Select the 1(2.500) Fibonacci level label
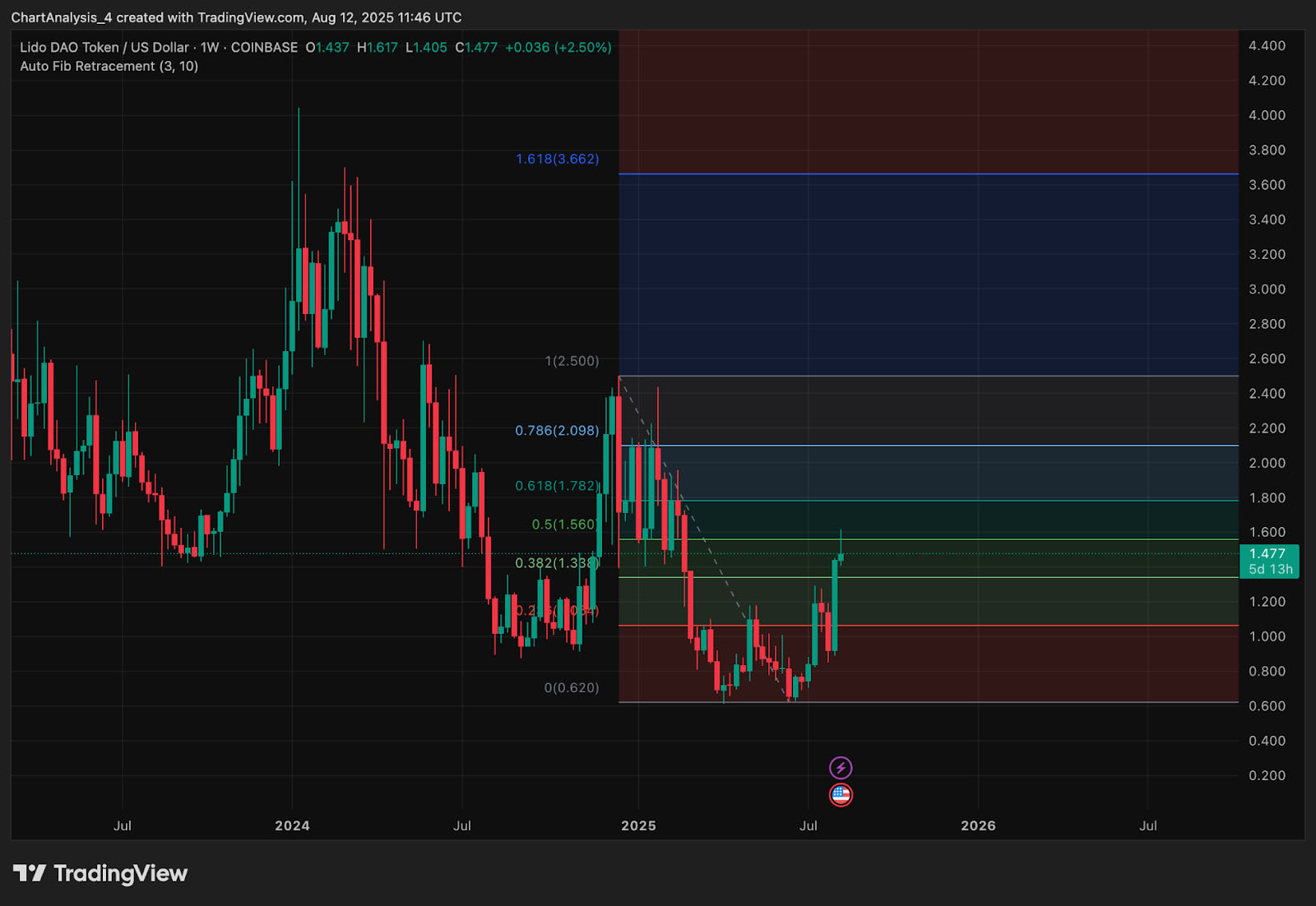 tap(572, 361)
